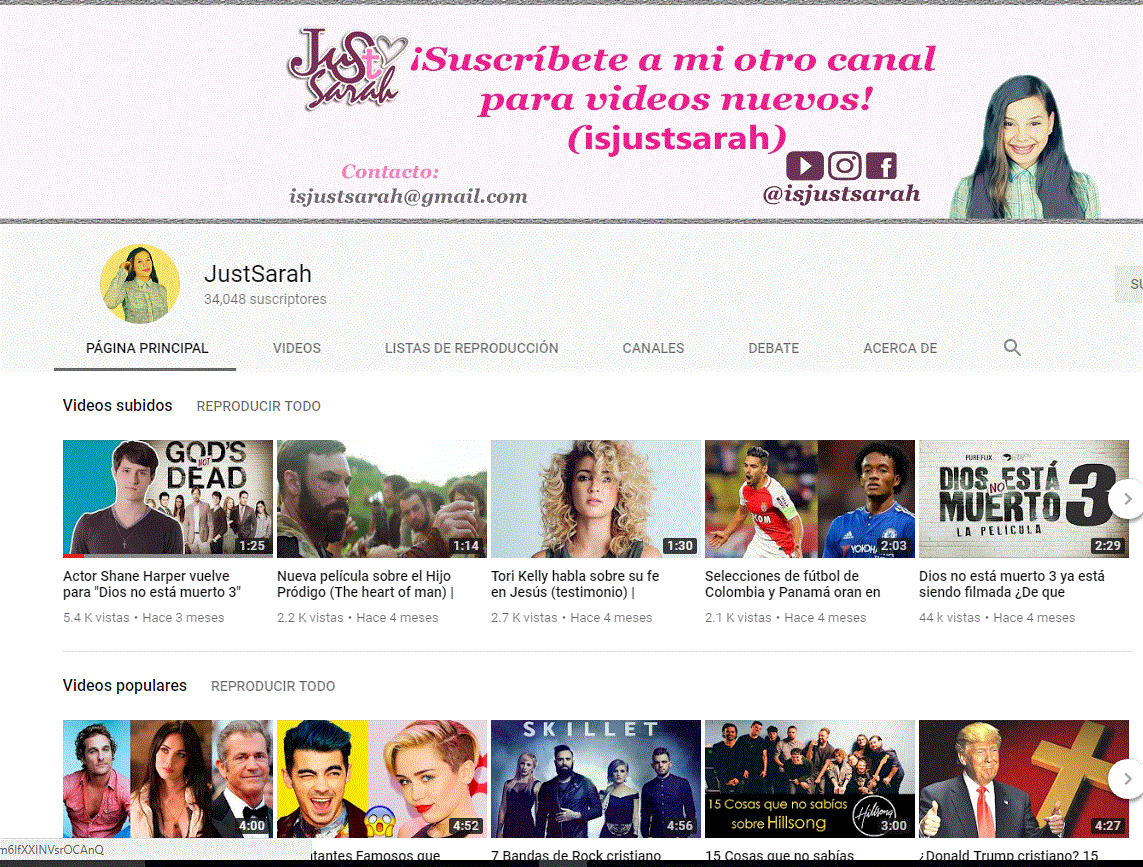
Task: Click the partially visible subscribe button
Action: [1130, 284]
